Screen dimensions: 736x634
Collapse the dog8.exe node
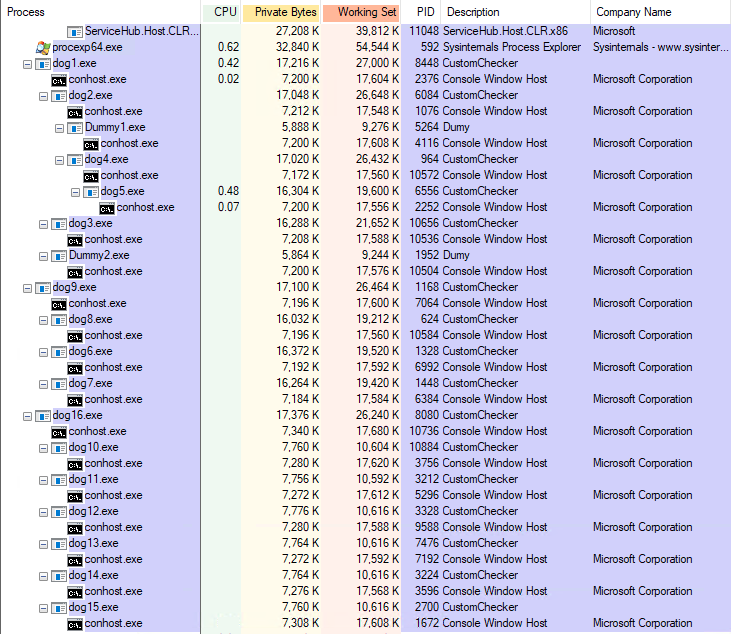[43, 321]
